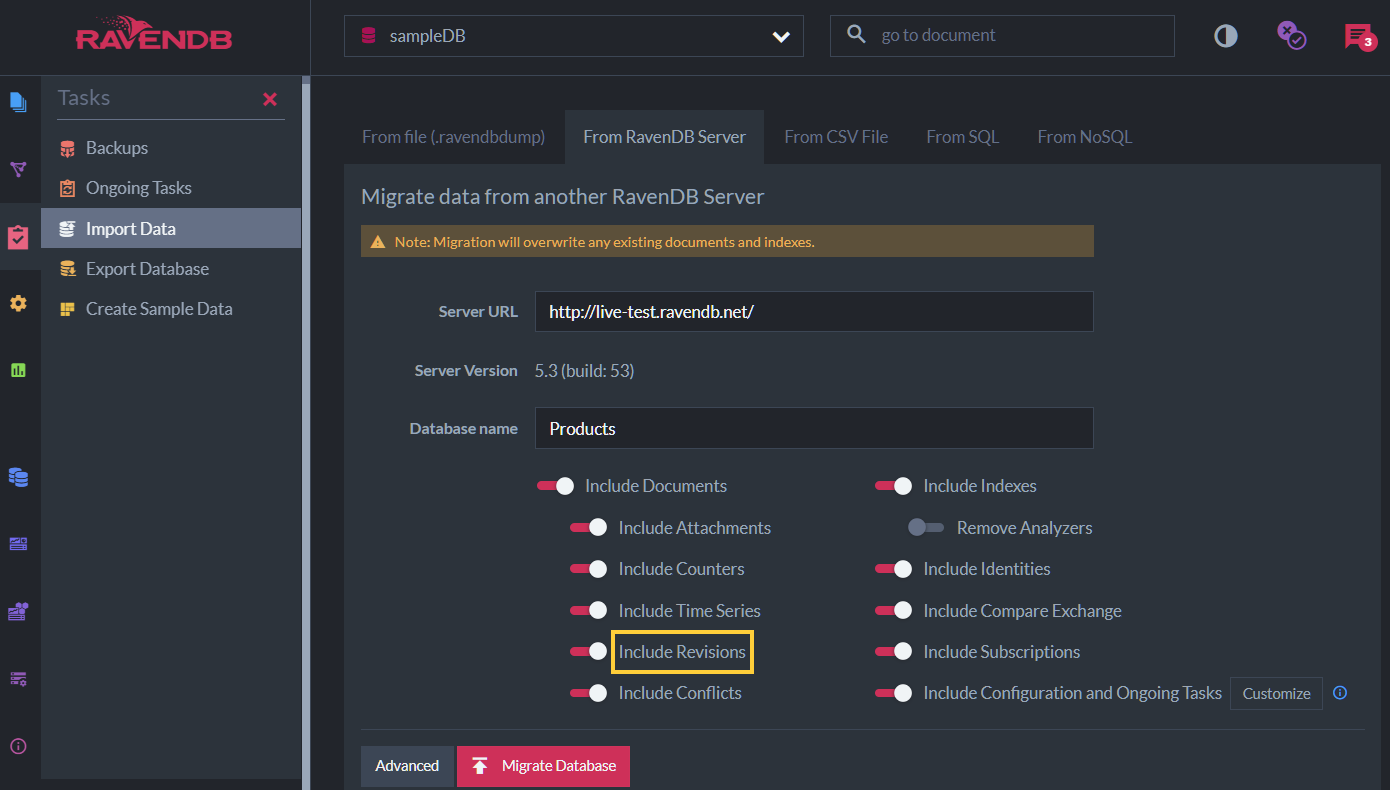Image resolution: width=1390 pixels, height=790 pixels.
Task: Open Create Sample Data menu item
Action: (x=171, y=309)
